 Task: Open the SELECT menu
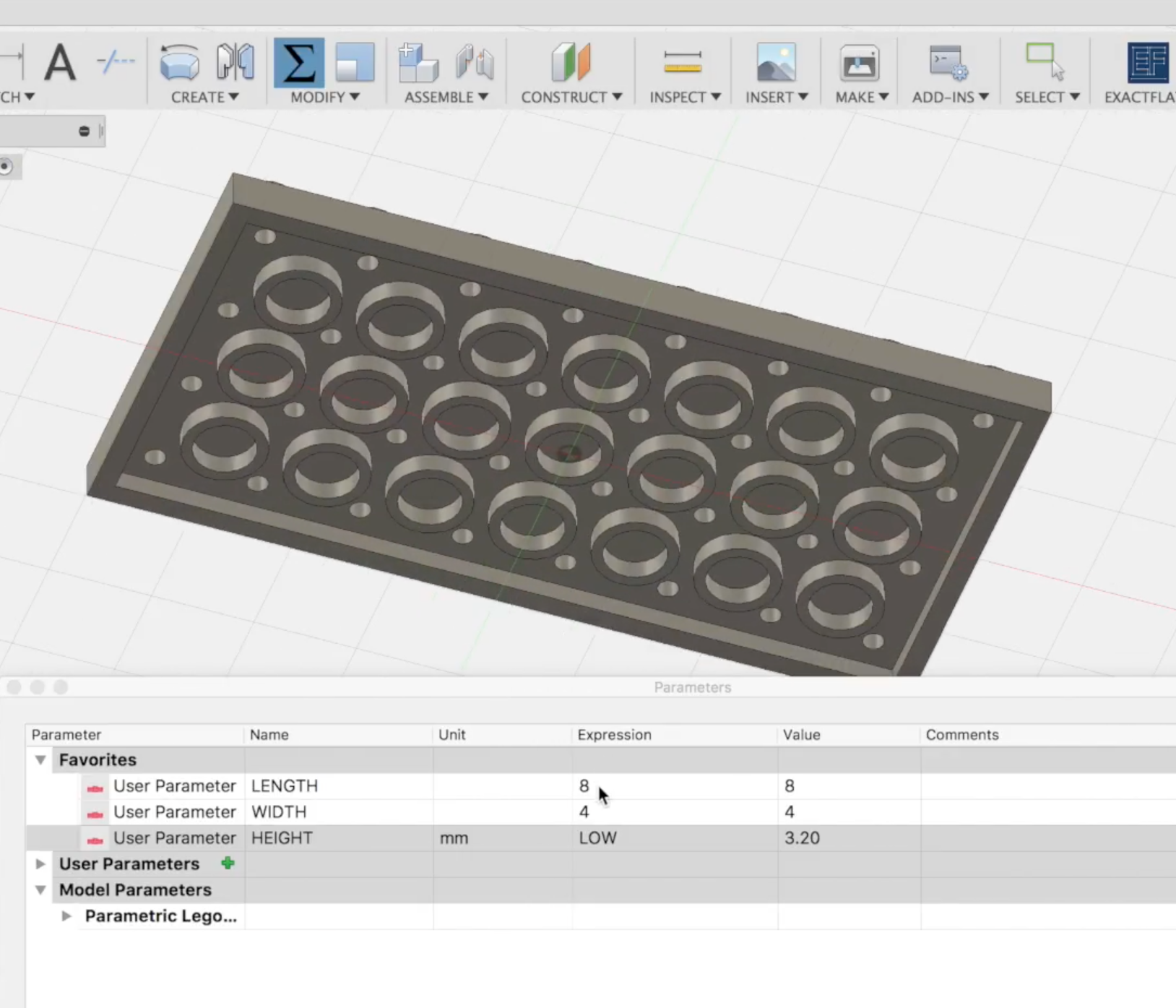[x=1045, y=97]
